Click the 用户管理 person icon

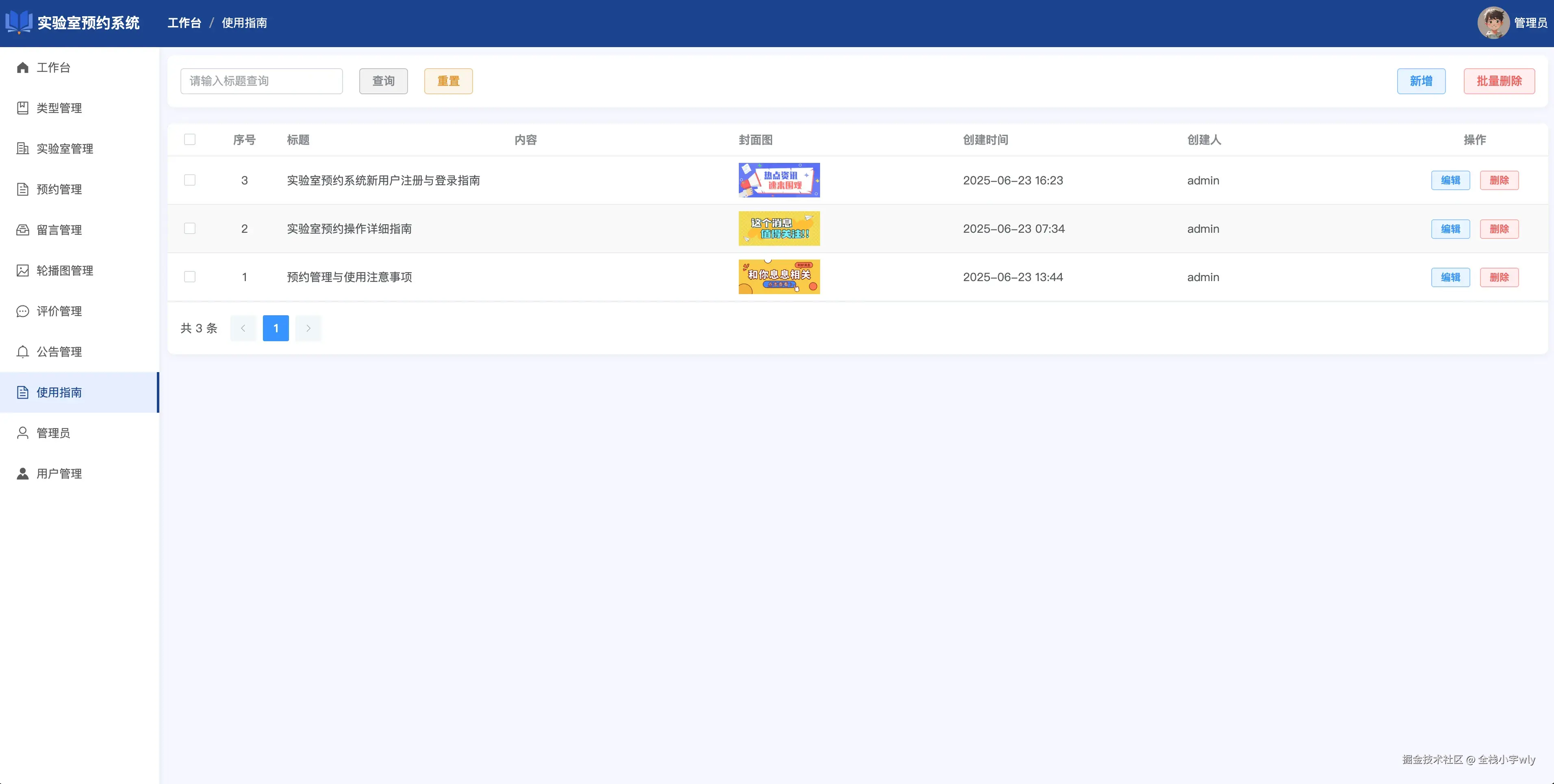(22, 473)
